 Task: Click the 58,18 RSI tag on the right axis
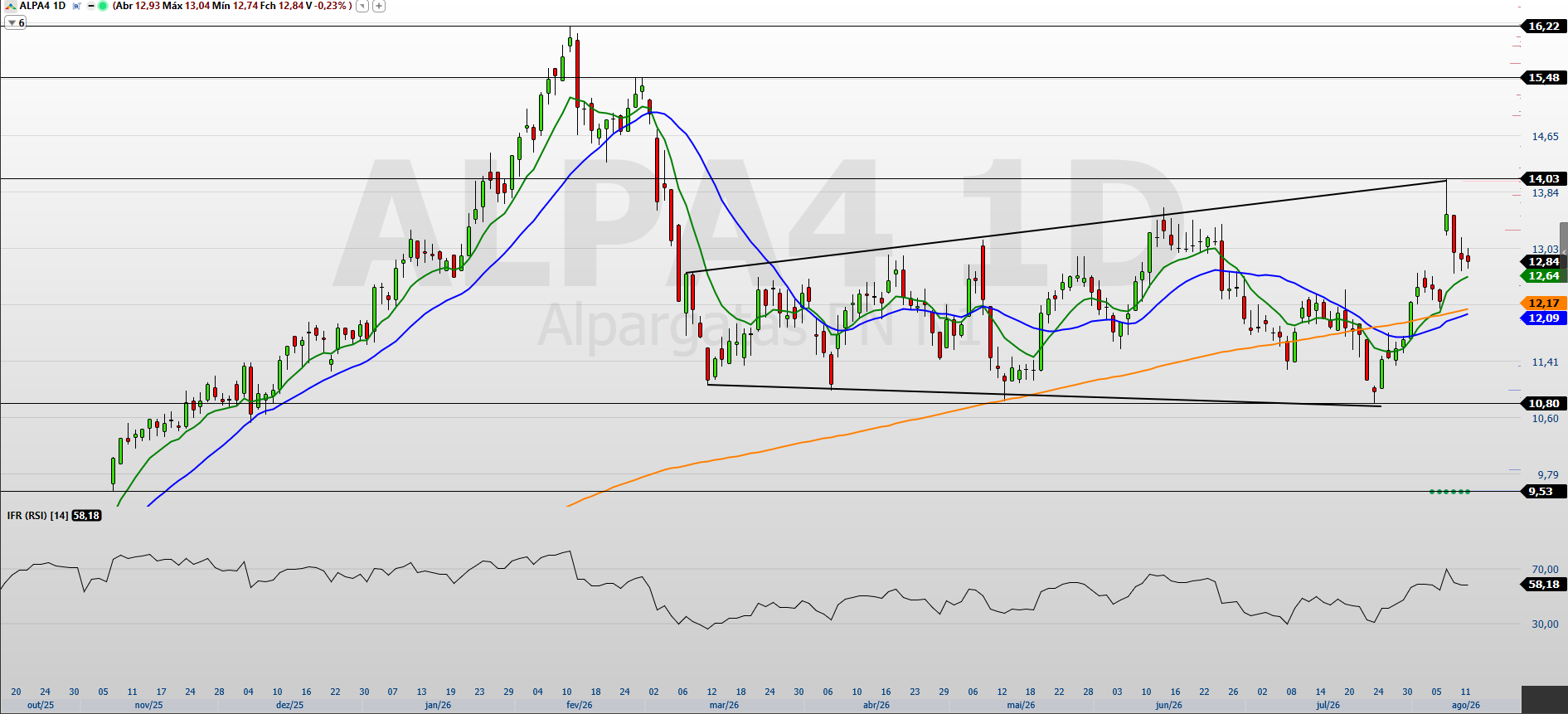point(1543,584)
